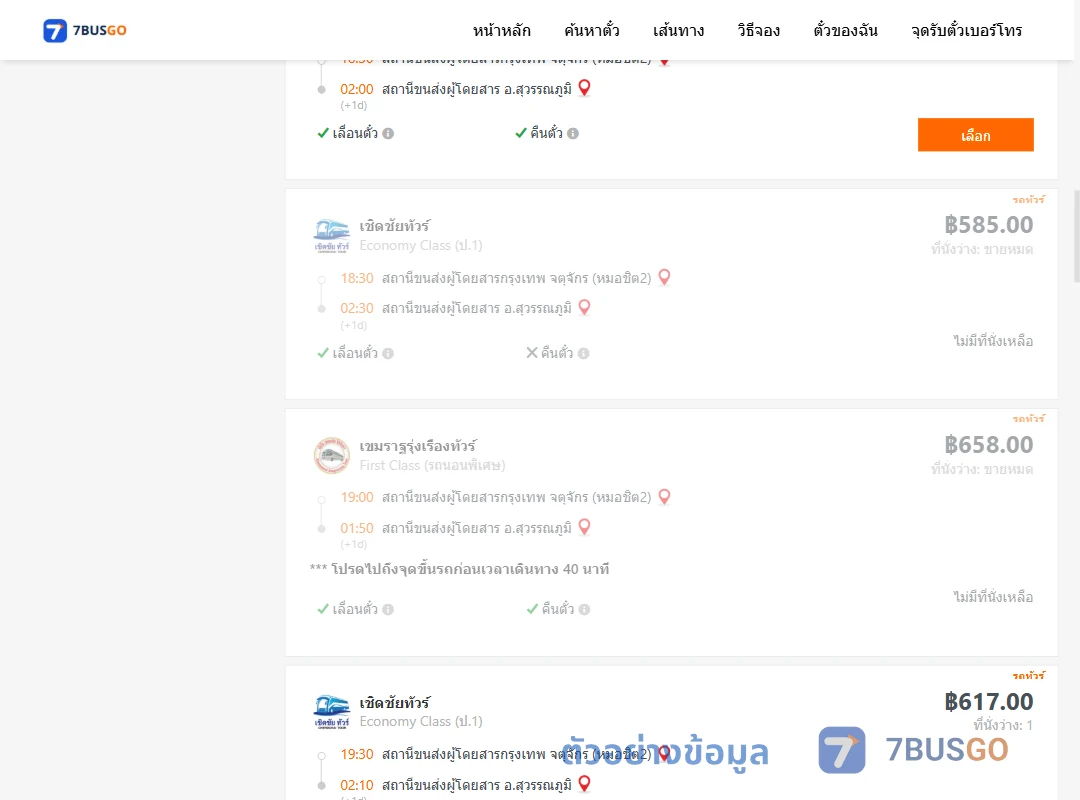Click map pin for 01:50 arrival station
The image size is (1080, 800).
pos(584,527)
